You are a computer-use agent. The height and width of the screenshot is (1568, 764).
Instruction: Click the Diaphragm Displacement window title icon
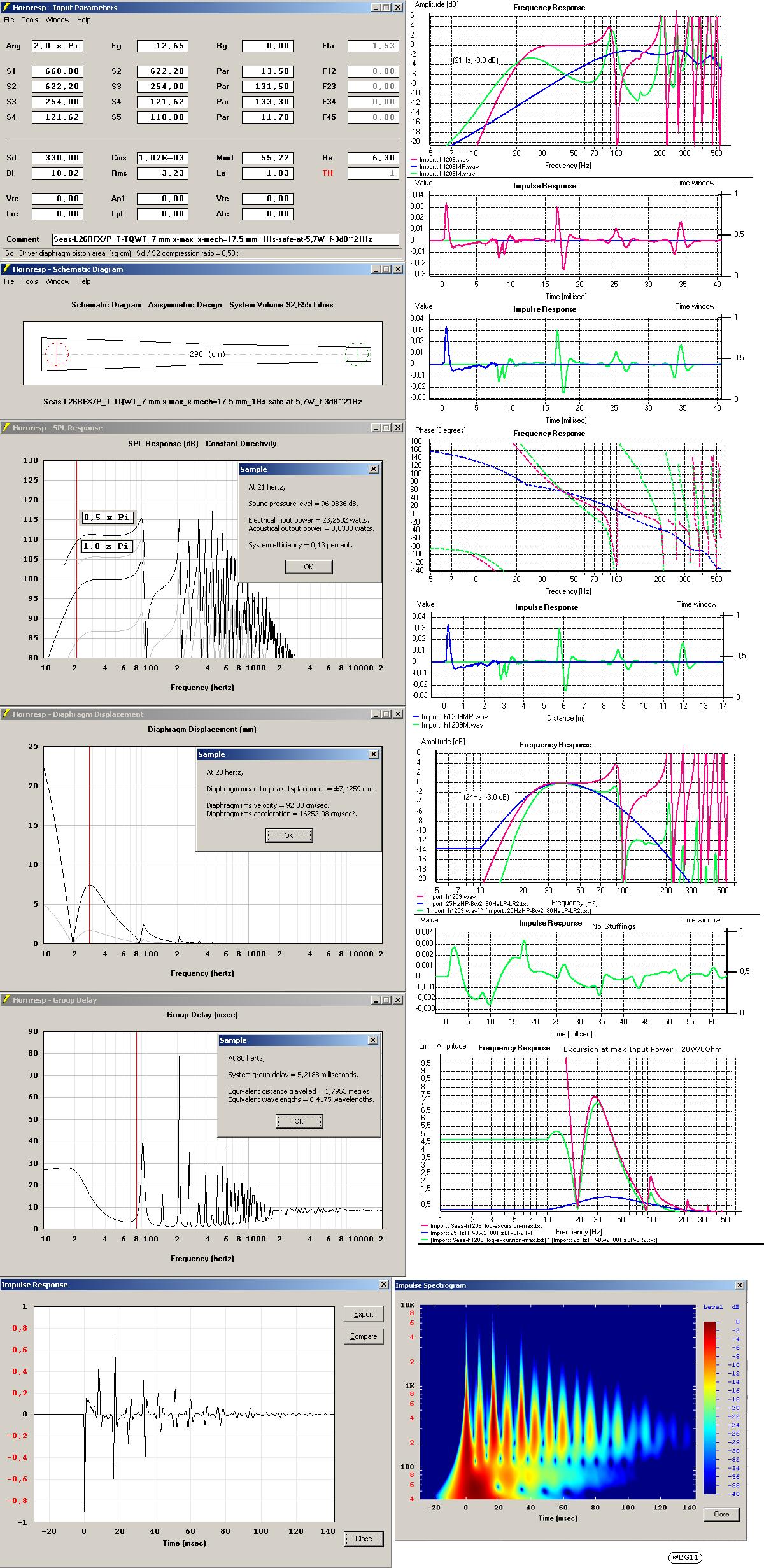(x=6, y=714)
